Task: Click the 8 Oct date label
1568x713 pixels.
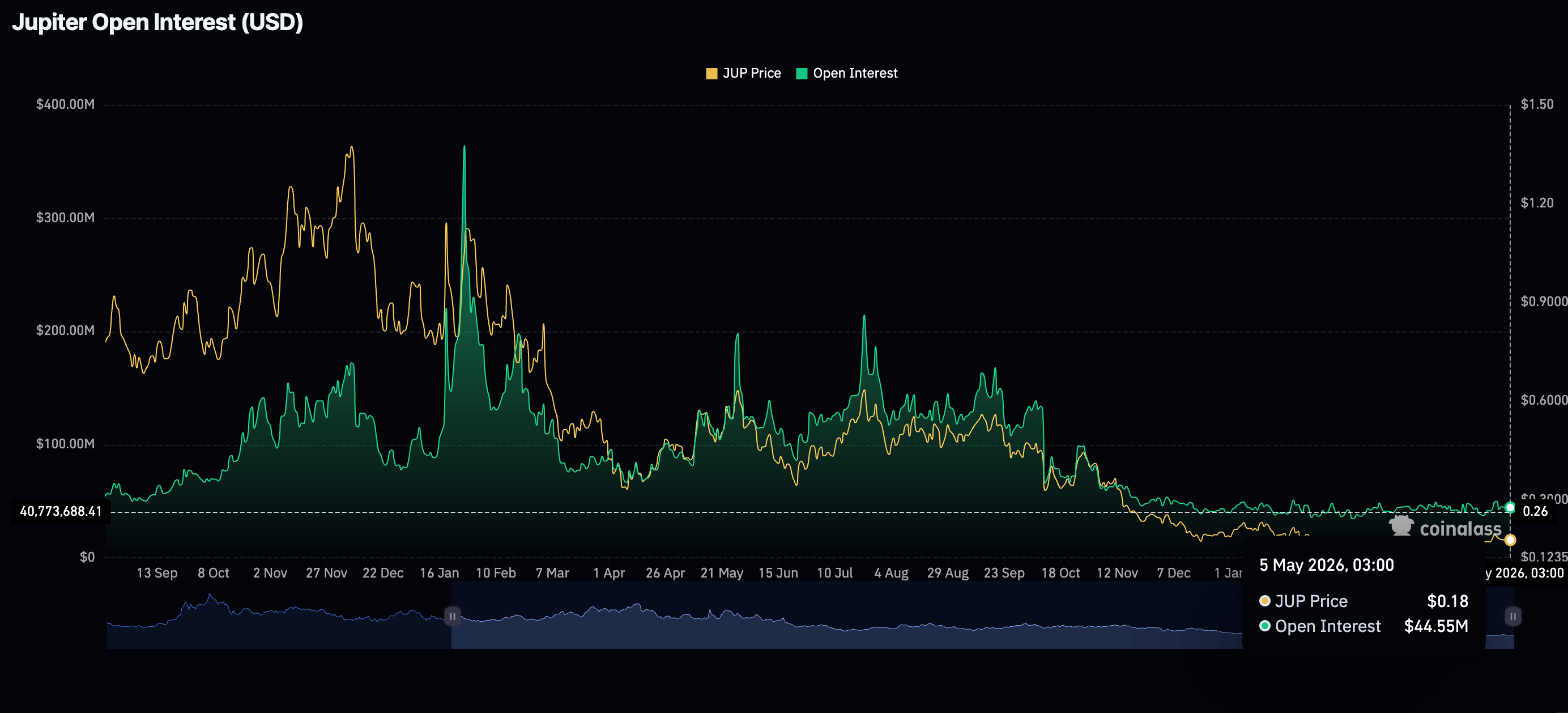Action: click(x=214, y=573)
